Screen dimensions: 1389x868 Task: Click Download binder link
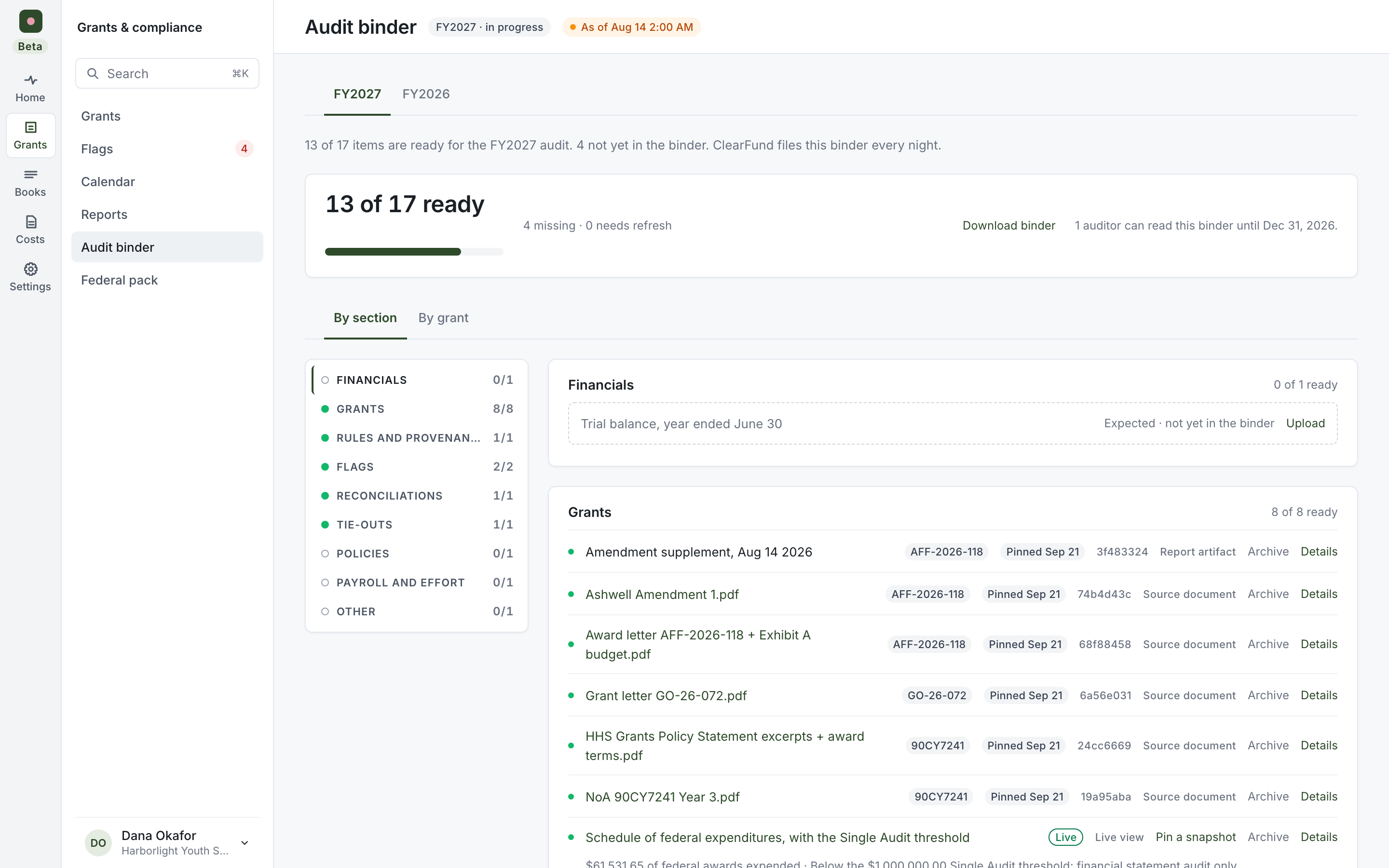click(1008, 226)
